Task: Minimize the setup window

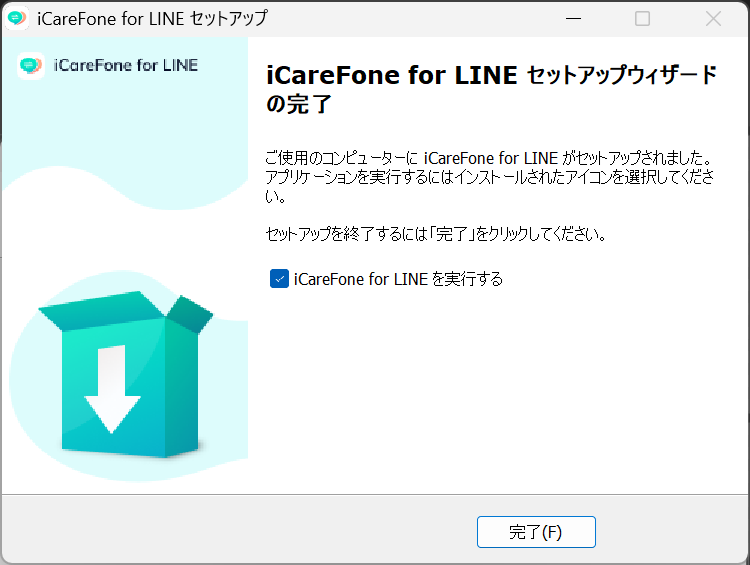Action: point(573,19)
